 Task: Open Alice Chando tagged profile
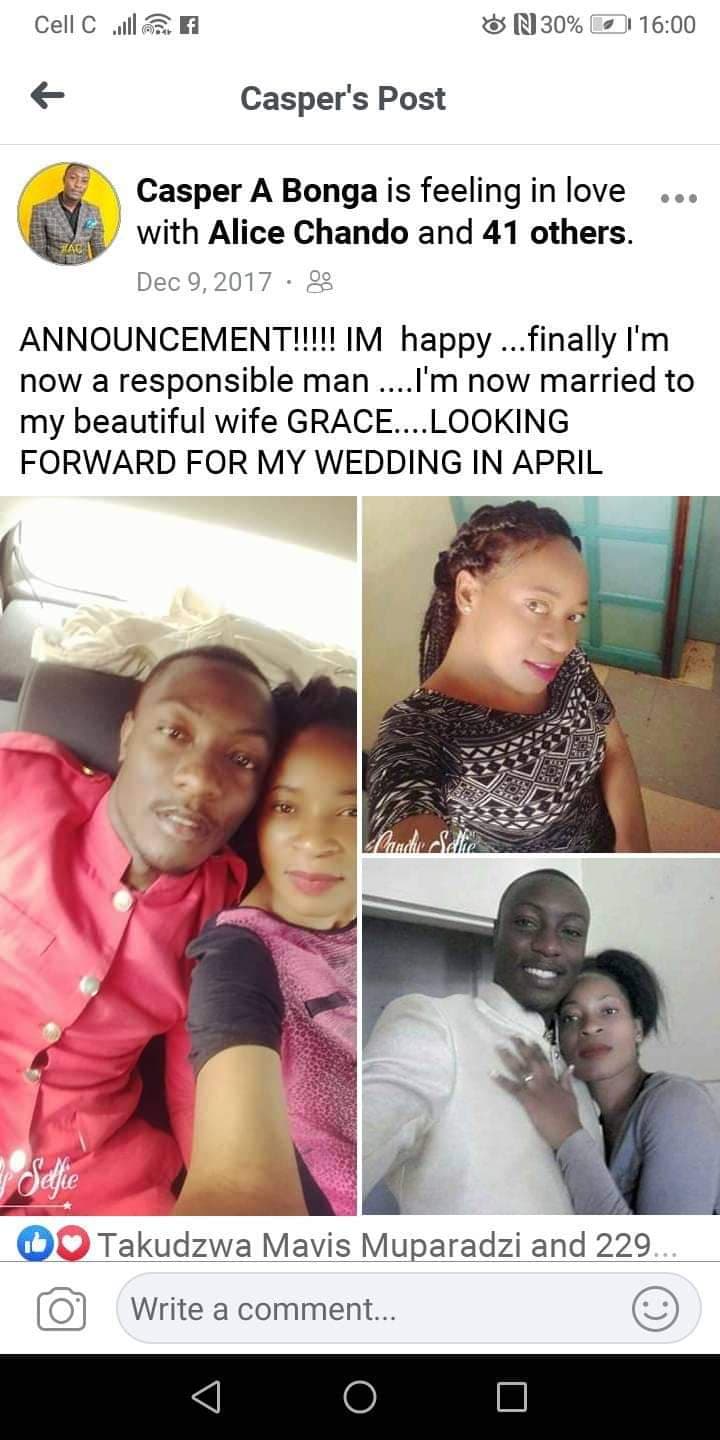(x=308, y=233)
